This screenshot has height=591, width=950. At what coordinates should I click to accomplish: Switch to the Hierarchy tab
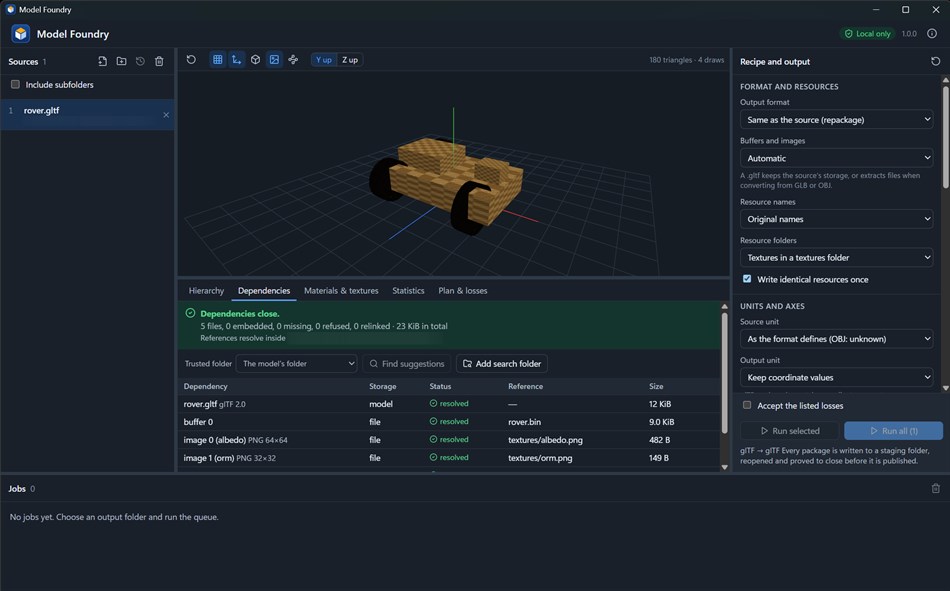pos(206,290)
